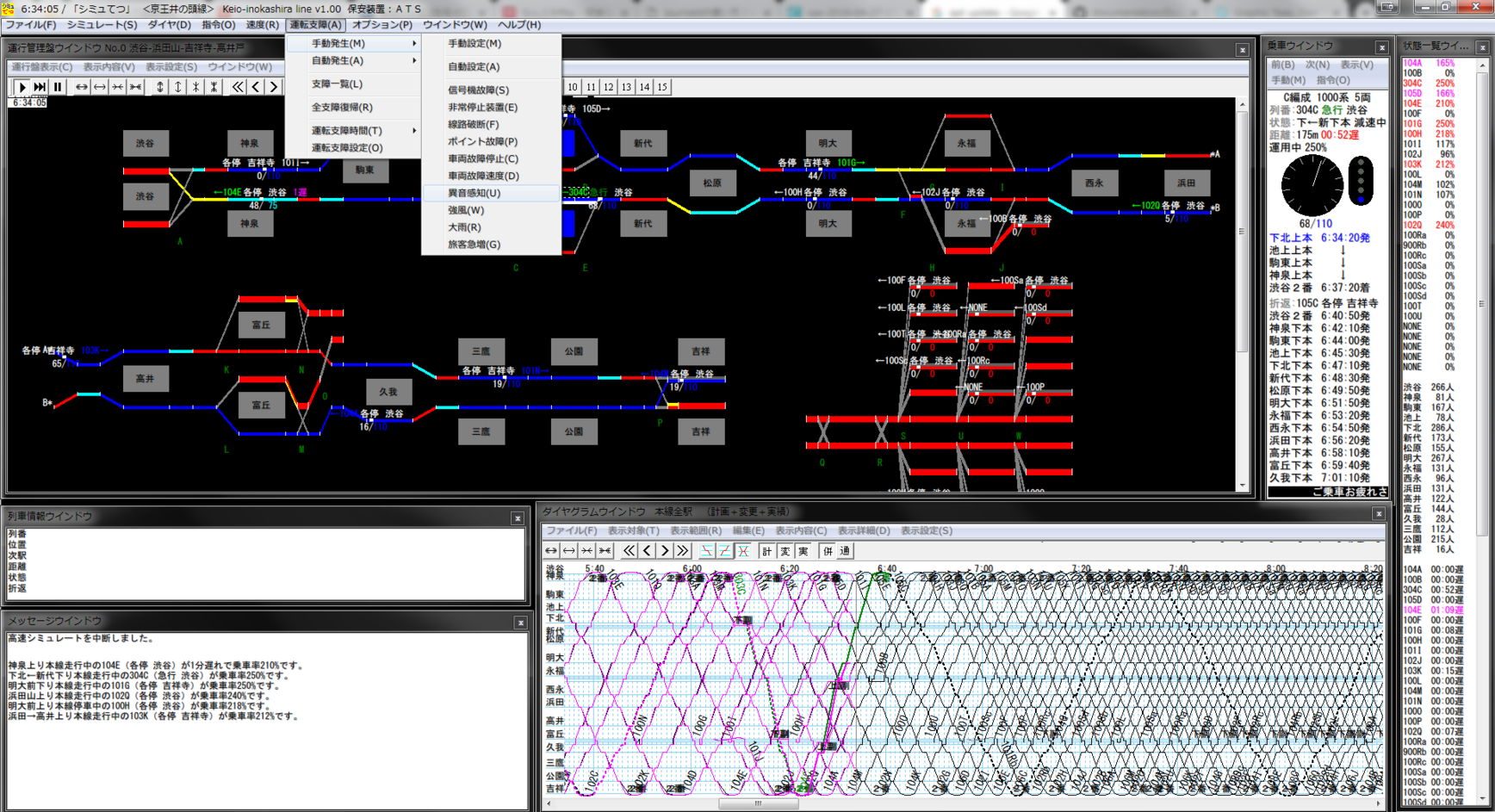Toggle the 実 (actual) display button
This screenshot has width=1495, height=812.
point(803,551)
